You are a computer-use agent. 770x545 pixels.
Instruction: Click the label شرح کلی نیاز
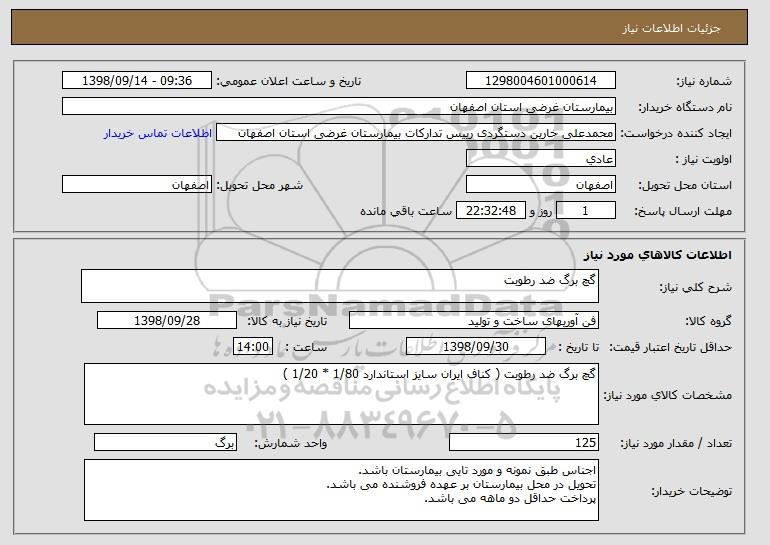[695, 287]
